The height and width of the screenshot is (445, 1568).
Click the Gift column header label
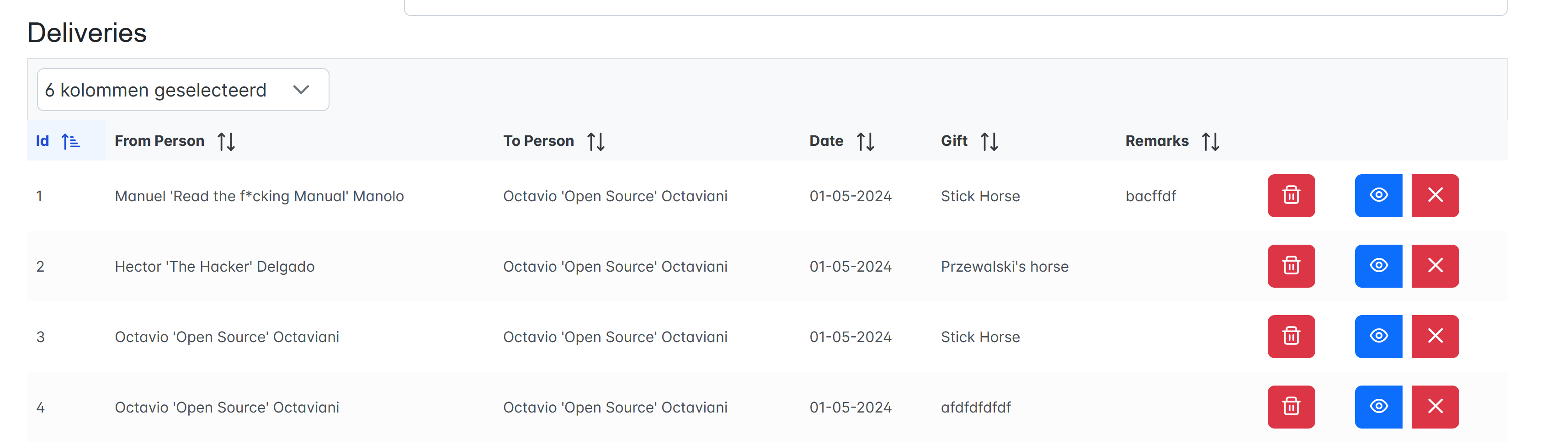[x=954, y=140]
